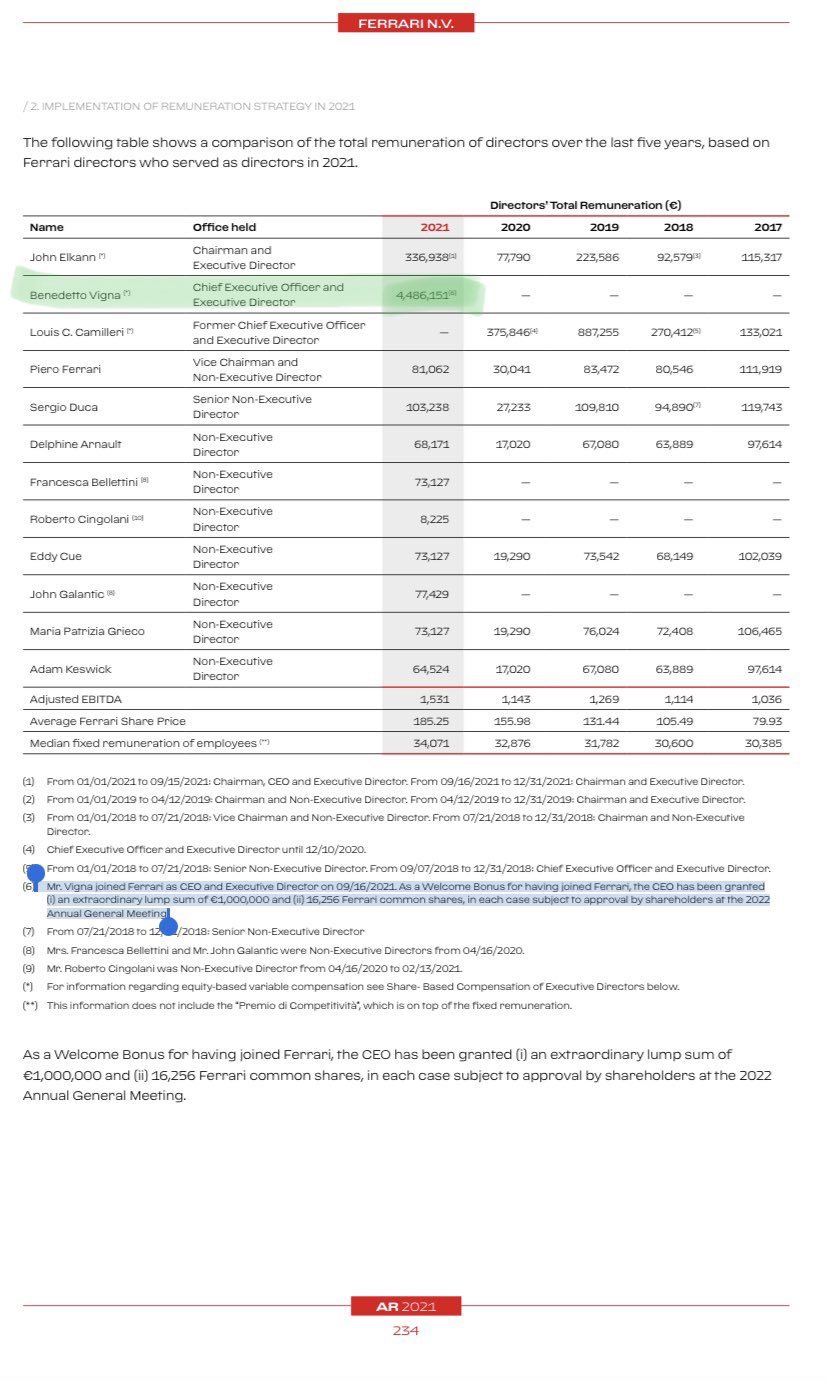This screenshot has height=1382, width=828.
Task: Select the name Delphine Arnault
Action: coord(75,444)
